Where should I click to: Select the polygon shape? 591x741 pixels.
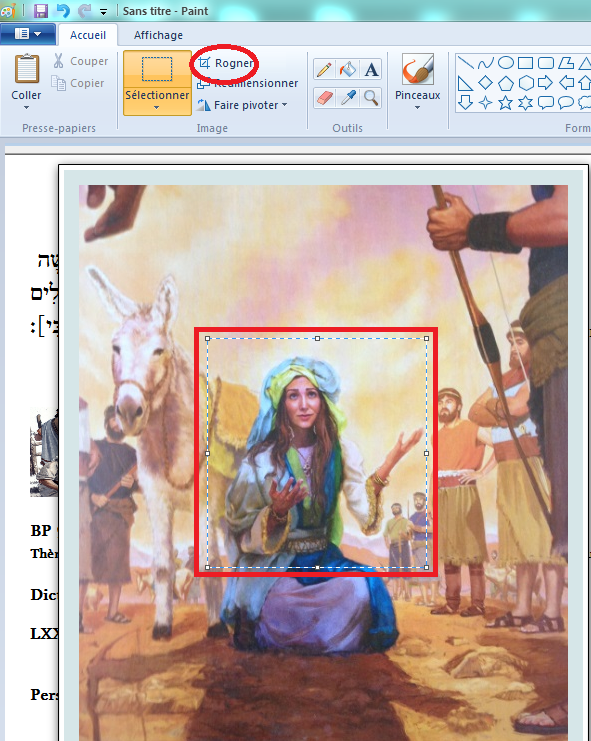tap(565, 62)
